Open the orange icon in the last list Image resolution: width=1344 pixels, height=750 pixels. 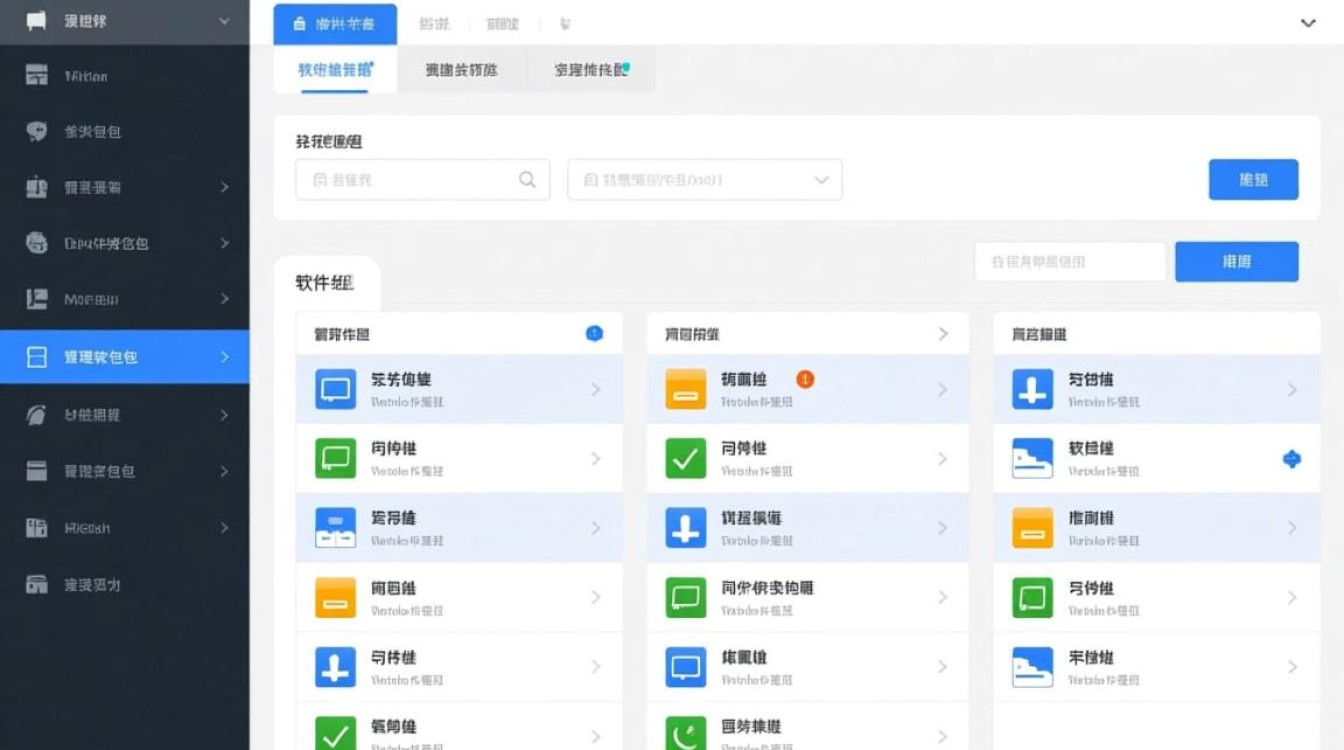[1032, 528]
